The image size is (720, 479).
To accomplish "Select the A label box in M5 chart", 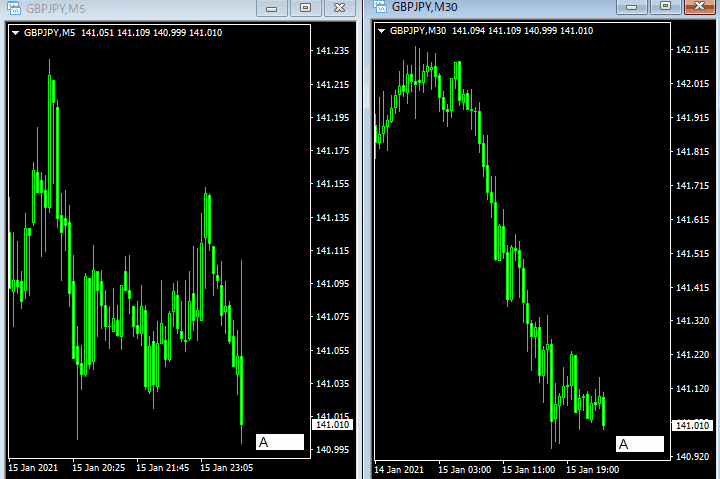I will coord(280,442).
